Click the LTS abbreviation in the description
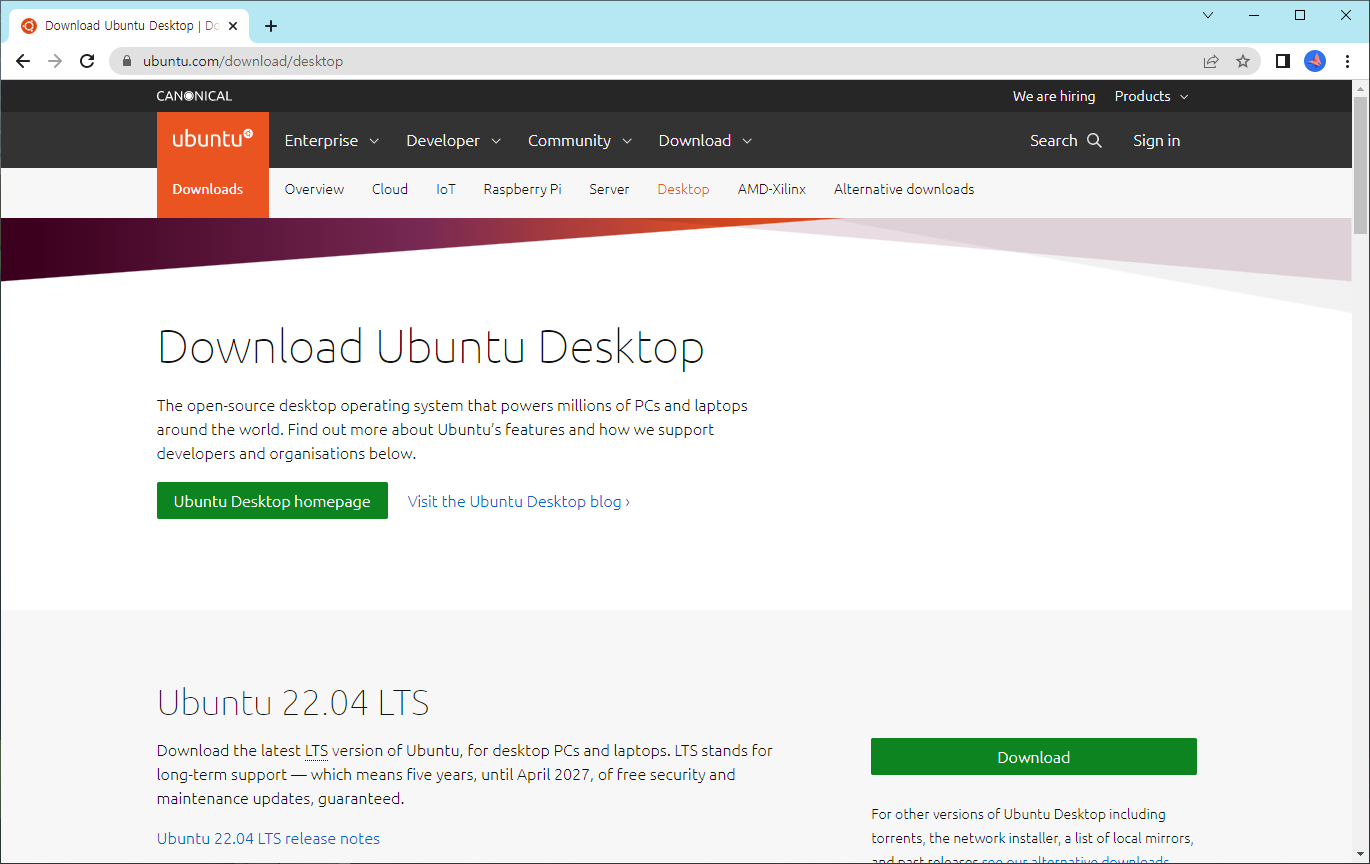The height and width of the screenshot is (864, 1370). (x=316, y=750)
